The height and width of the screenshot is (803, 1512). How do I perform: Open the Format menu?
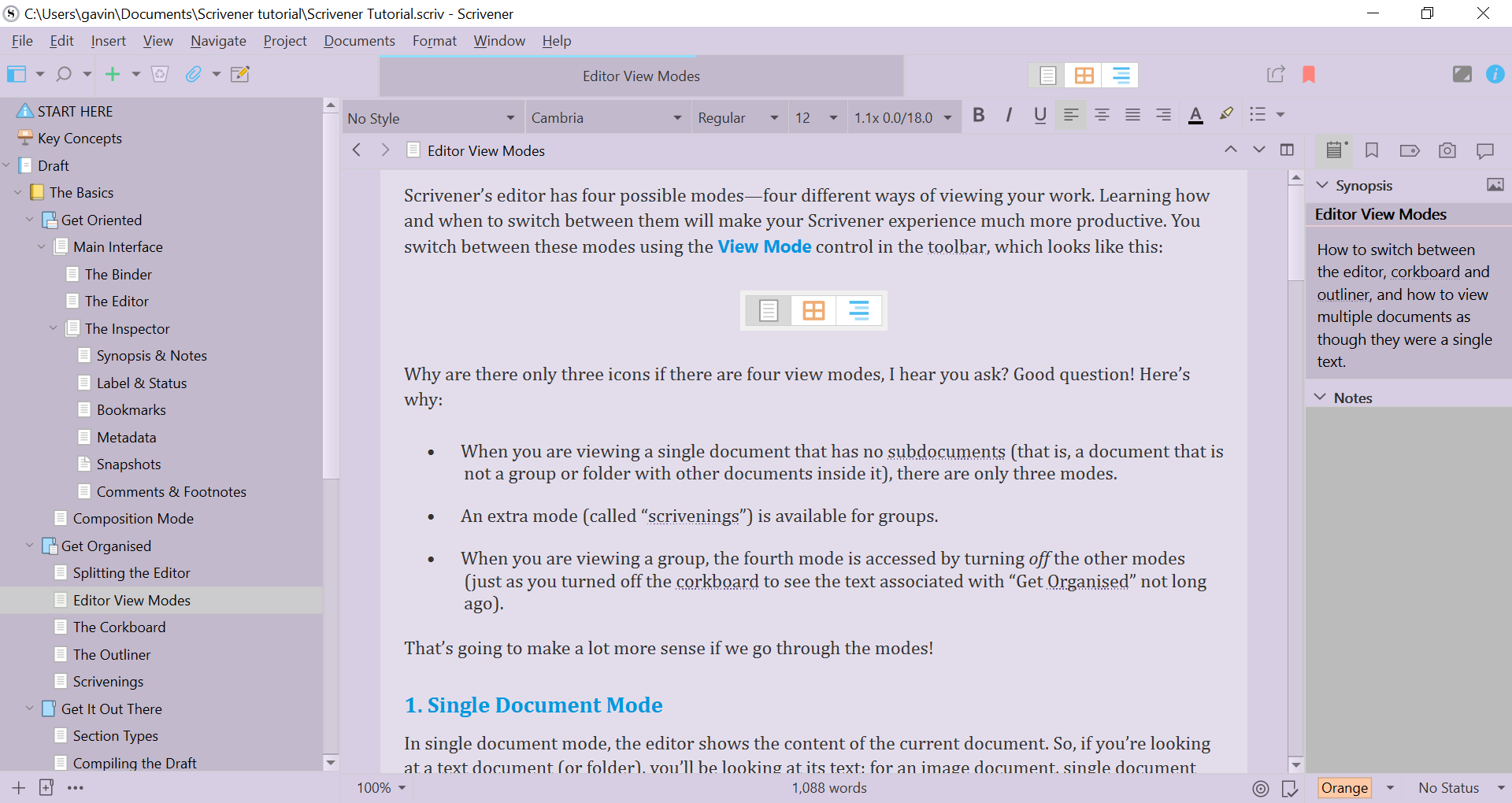tap(435, 41)
